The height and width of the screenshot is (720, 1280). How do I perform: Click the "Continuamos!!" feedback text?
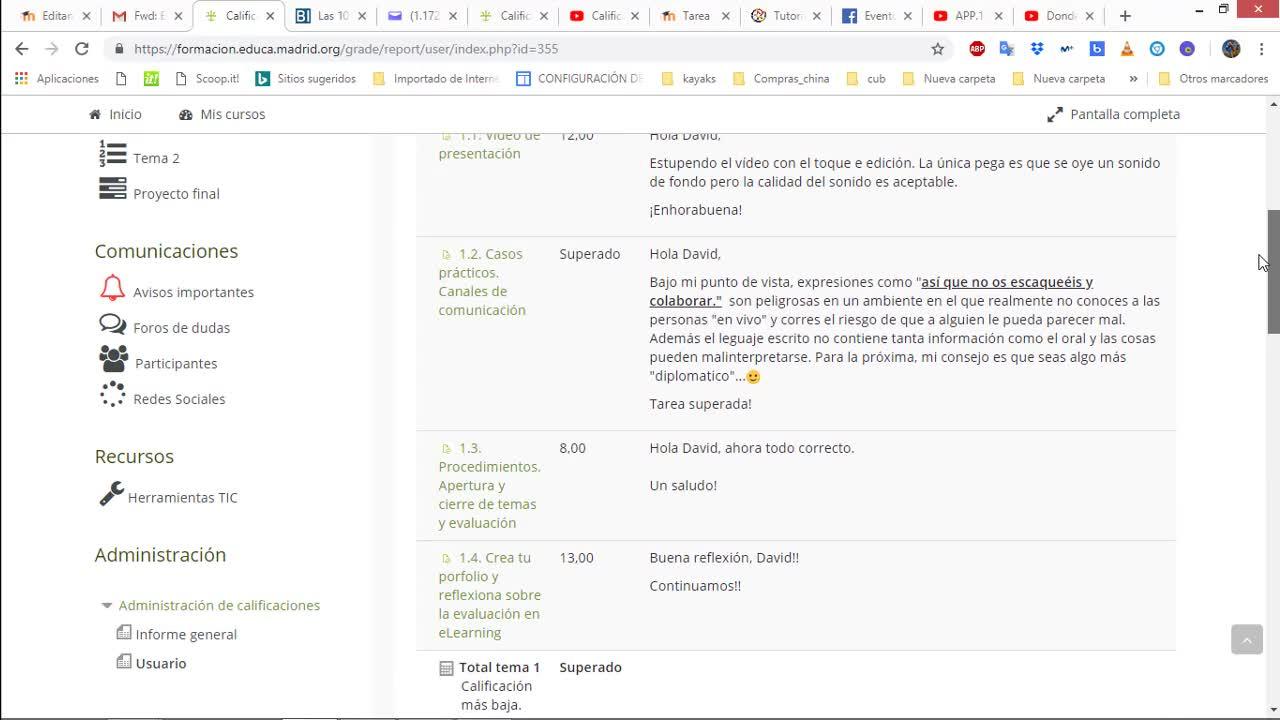point(695,586)
